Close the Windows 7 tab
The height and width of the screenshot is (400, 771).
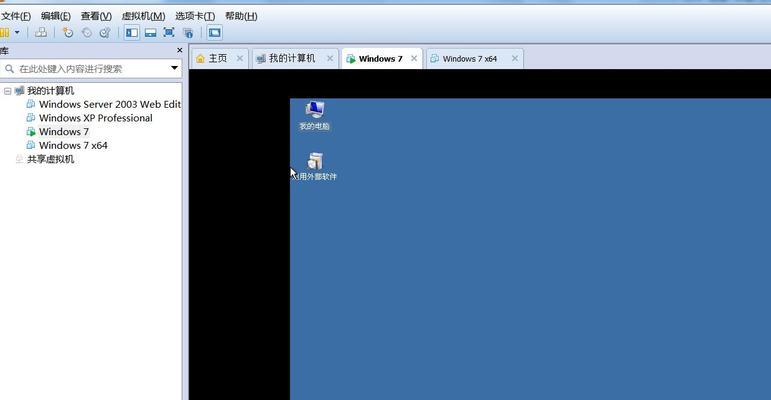point(414,59)
